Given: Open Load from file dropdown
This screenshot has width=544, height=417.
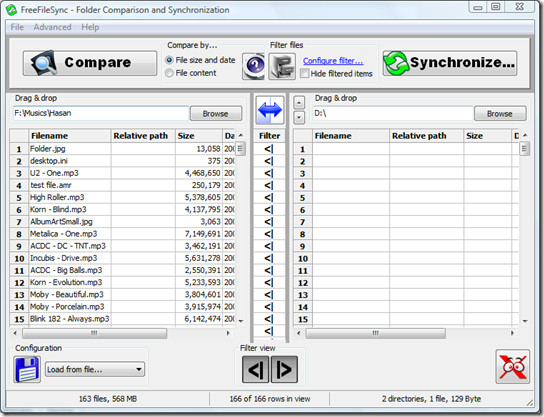Looking at the screenshot, I should pyautogui.click(x=95, y=369).
